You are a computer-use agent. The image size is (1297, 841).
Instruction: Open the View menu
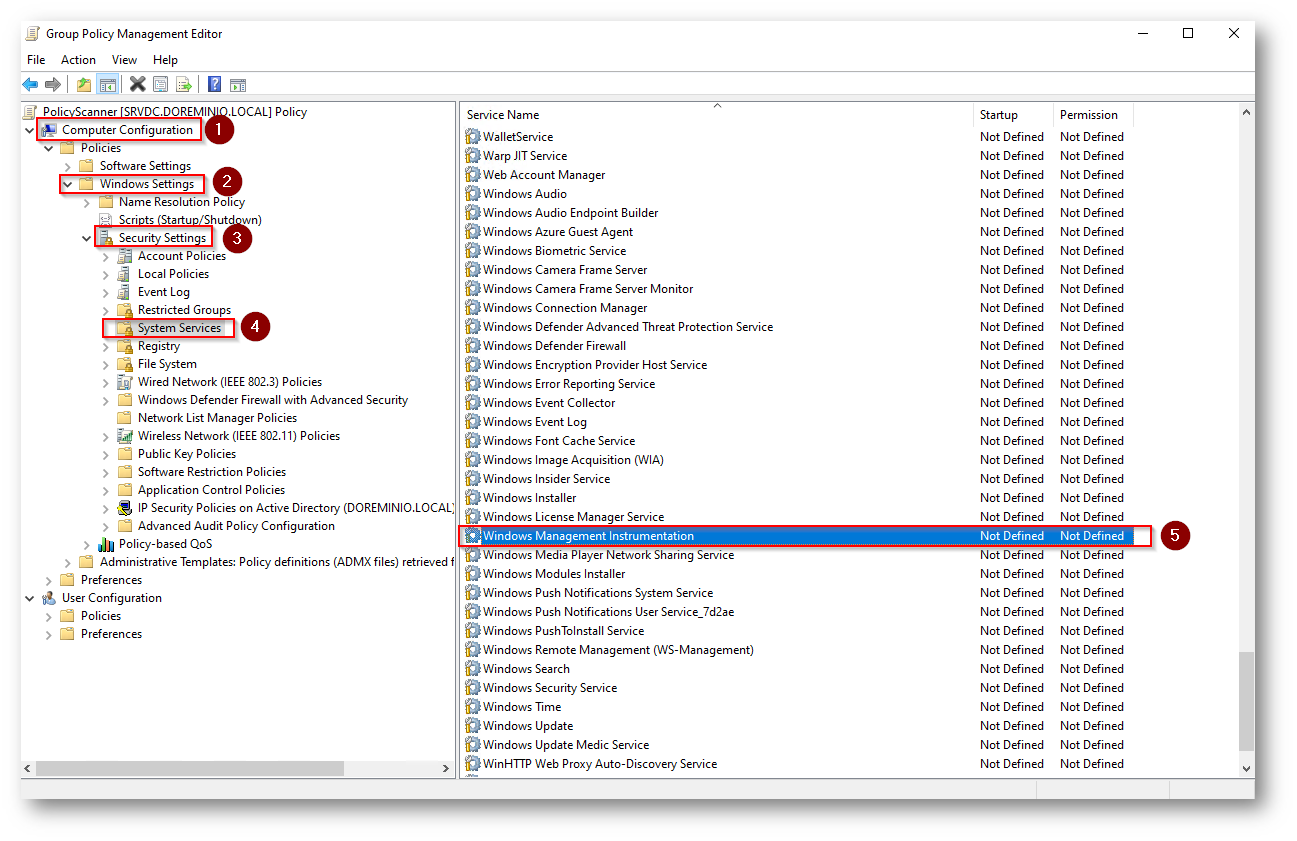[125, 60]
